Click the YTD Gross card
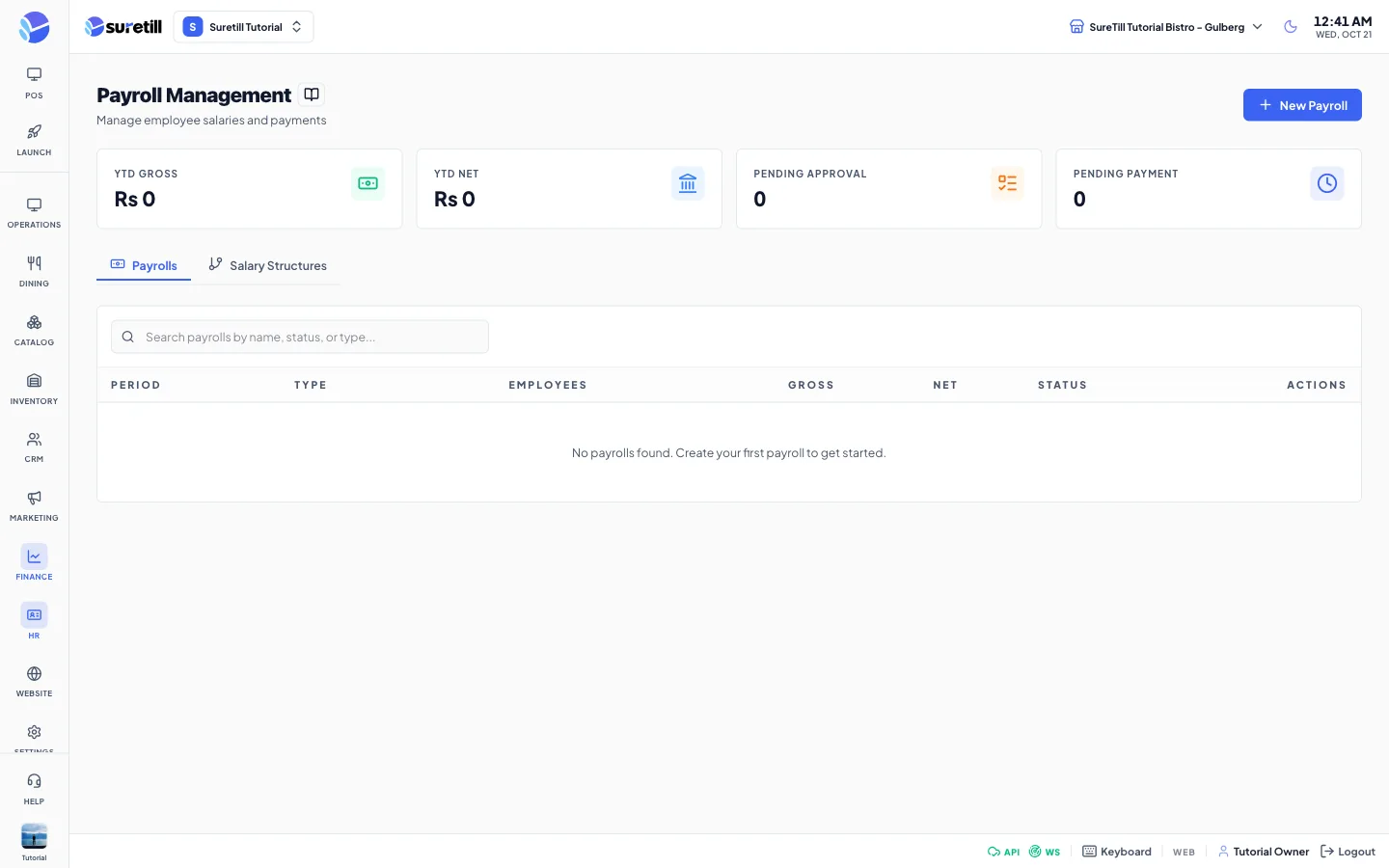This screenshot has height=868, width=1389. point(250,189)
